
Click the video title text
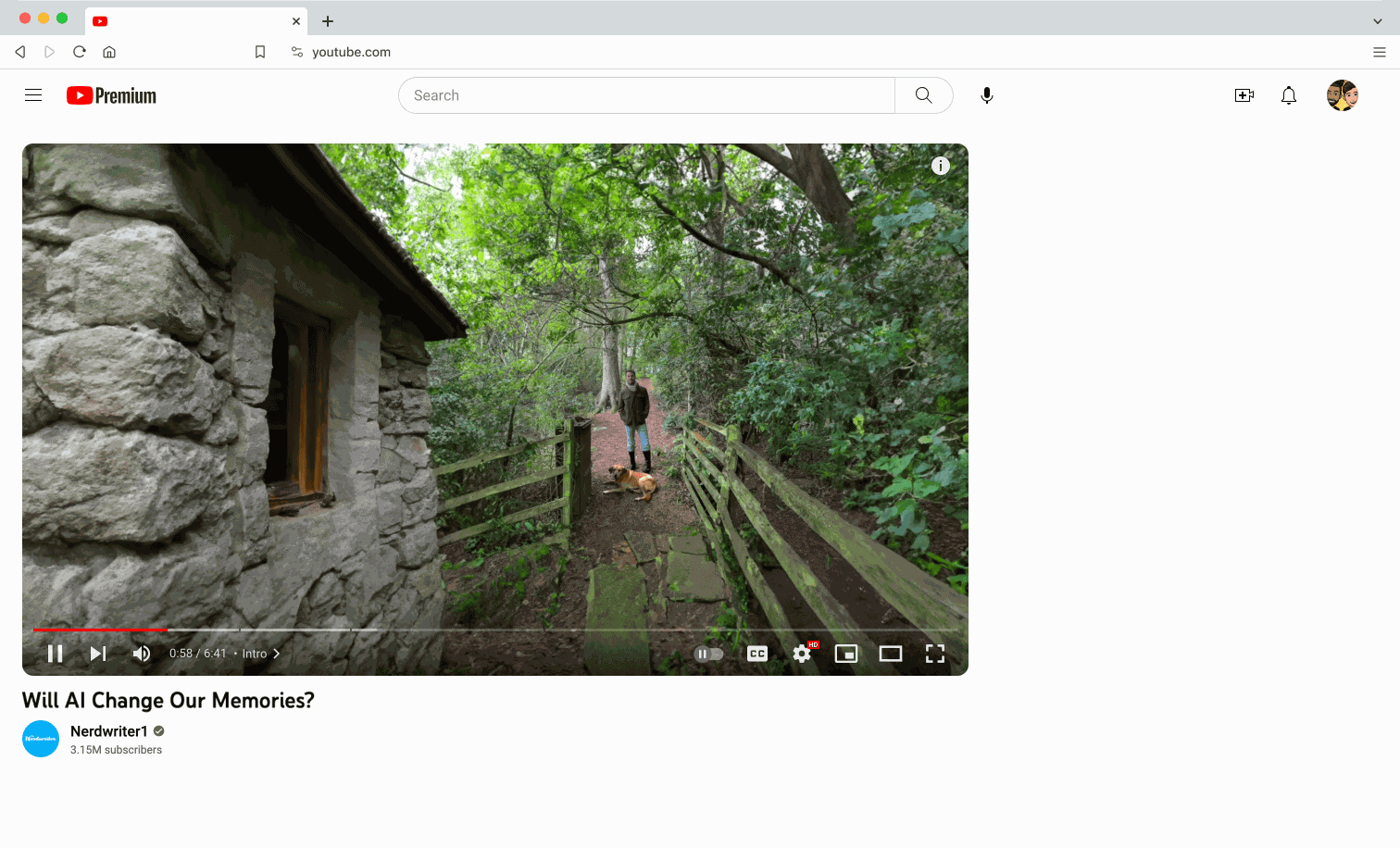click(169, 701)
